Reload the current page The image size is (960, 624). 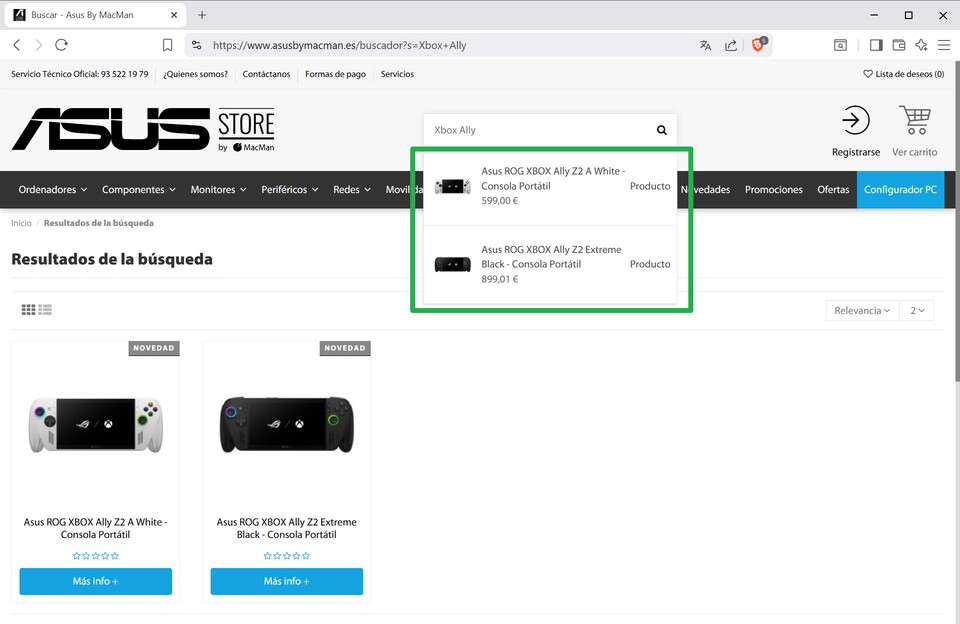61,45
